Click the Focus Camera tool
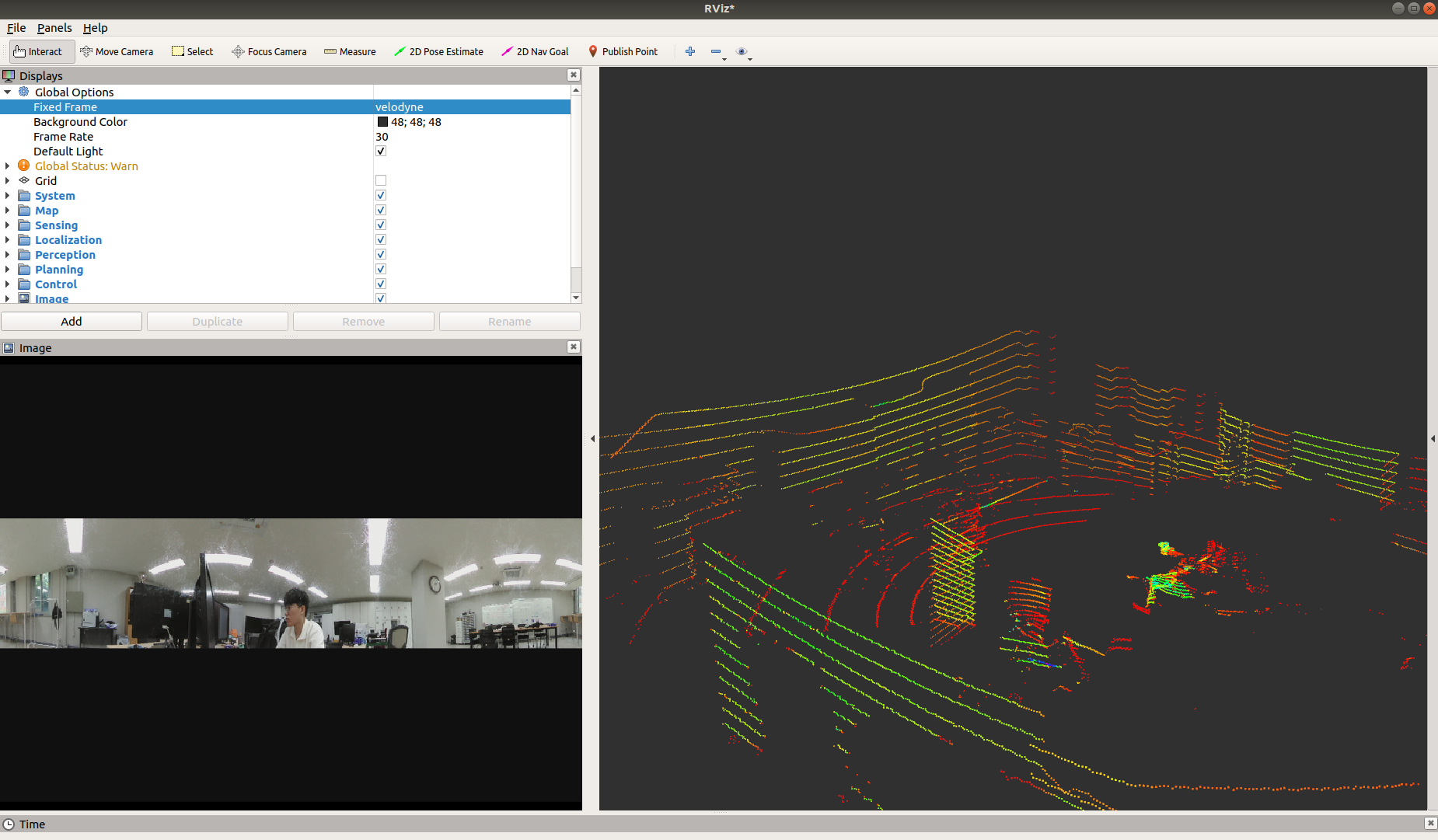The height and width of the screenshot is (840, 1438). click(269, 51)
